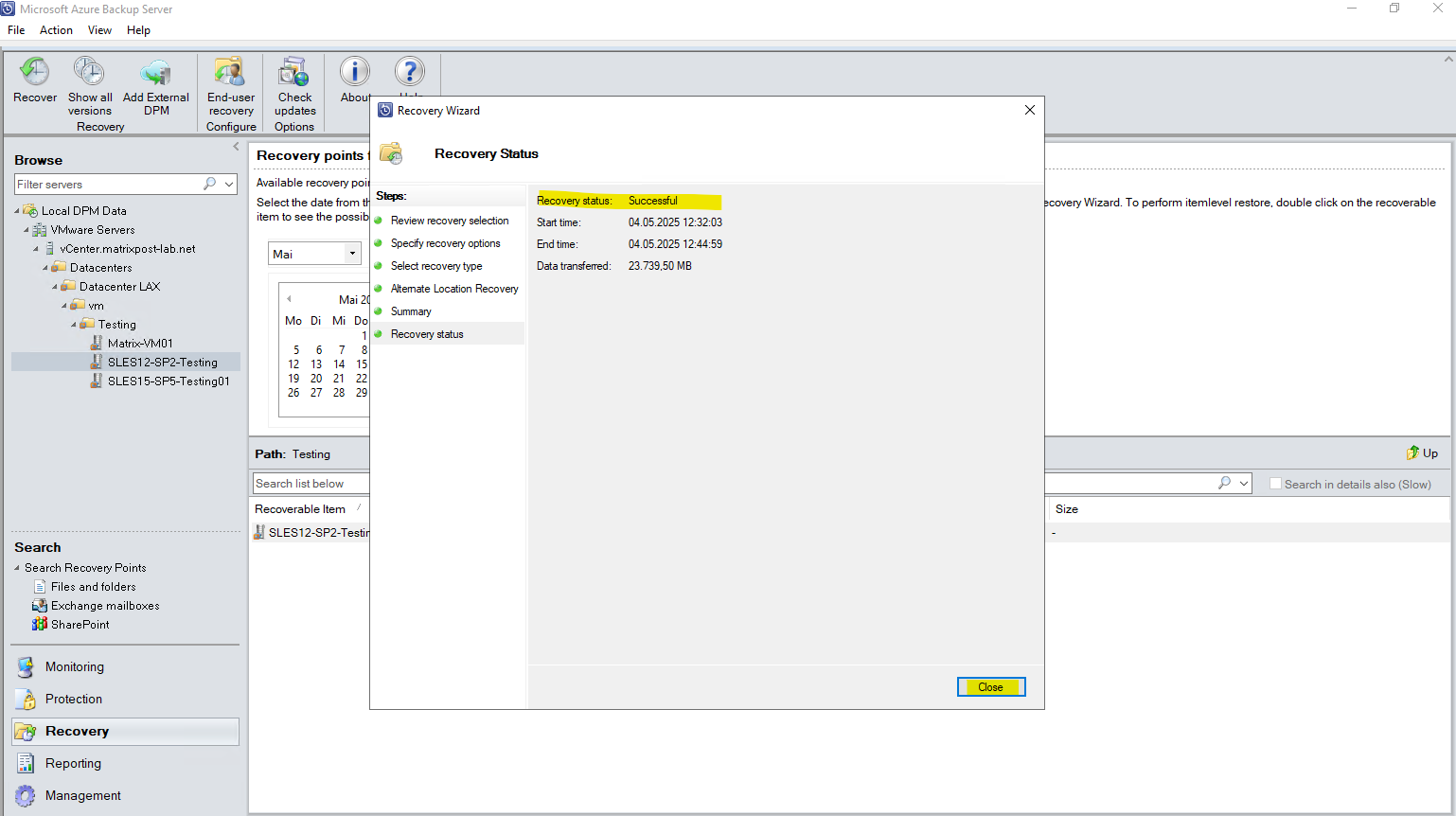Open list search options dropdown arrow
1456x816 pixels.
(1244, 483)
